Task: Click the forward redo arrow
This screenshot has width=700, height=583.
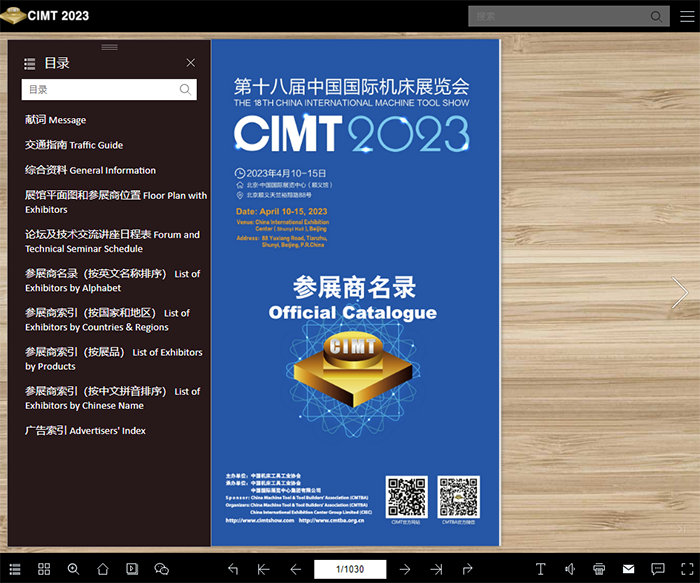Action: click(467, 569)
